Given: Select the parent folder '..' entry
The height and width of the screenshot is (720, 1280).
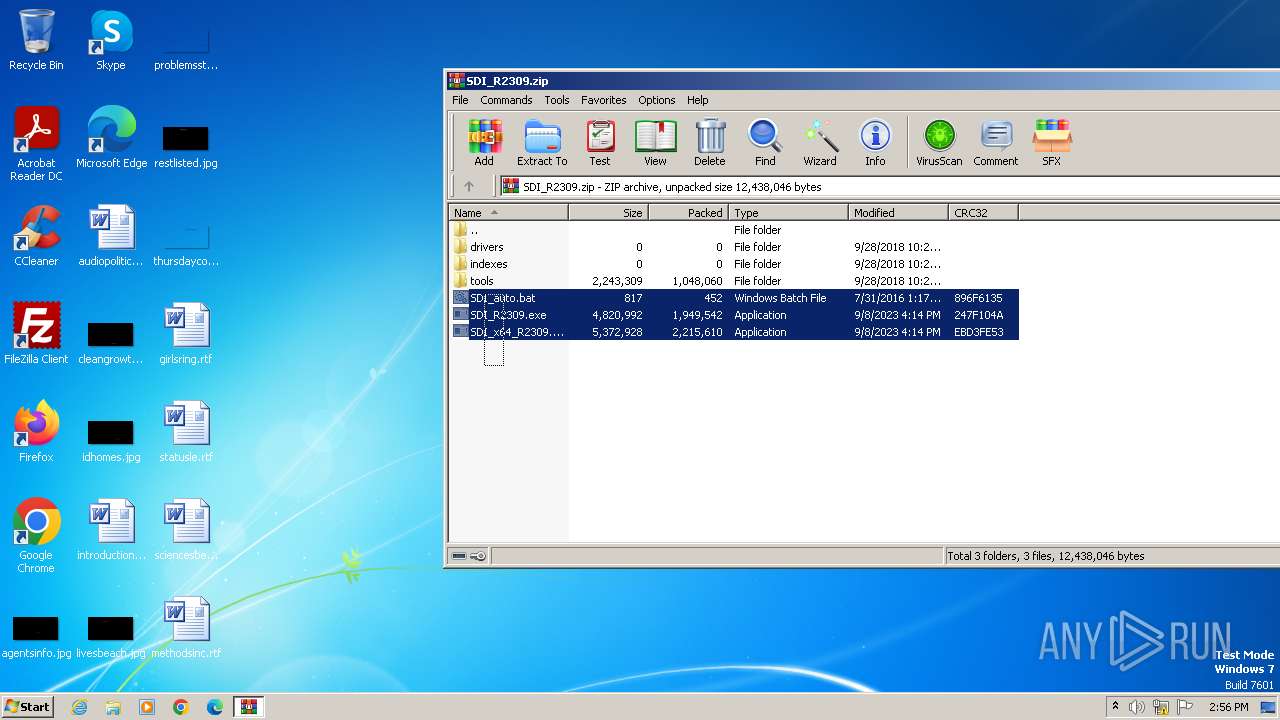Looking at the screenshot, I should (x=734, y=230).
